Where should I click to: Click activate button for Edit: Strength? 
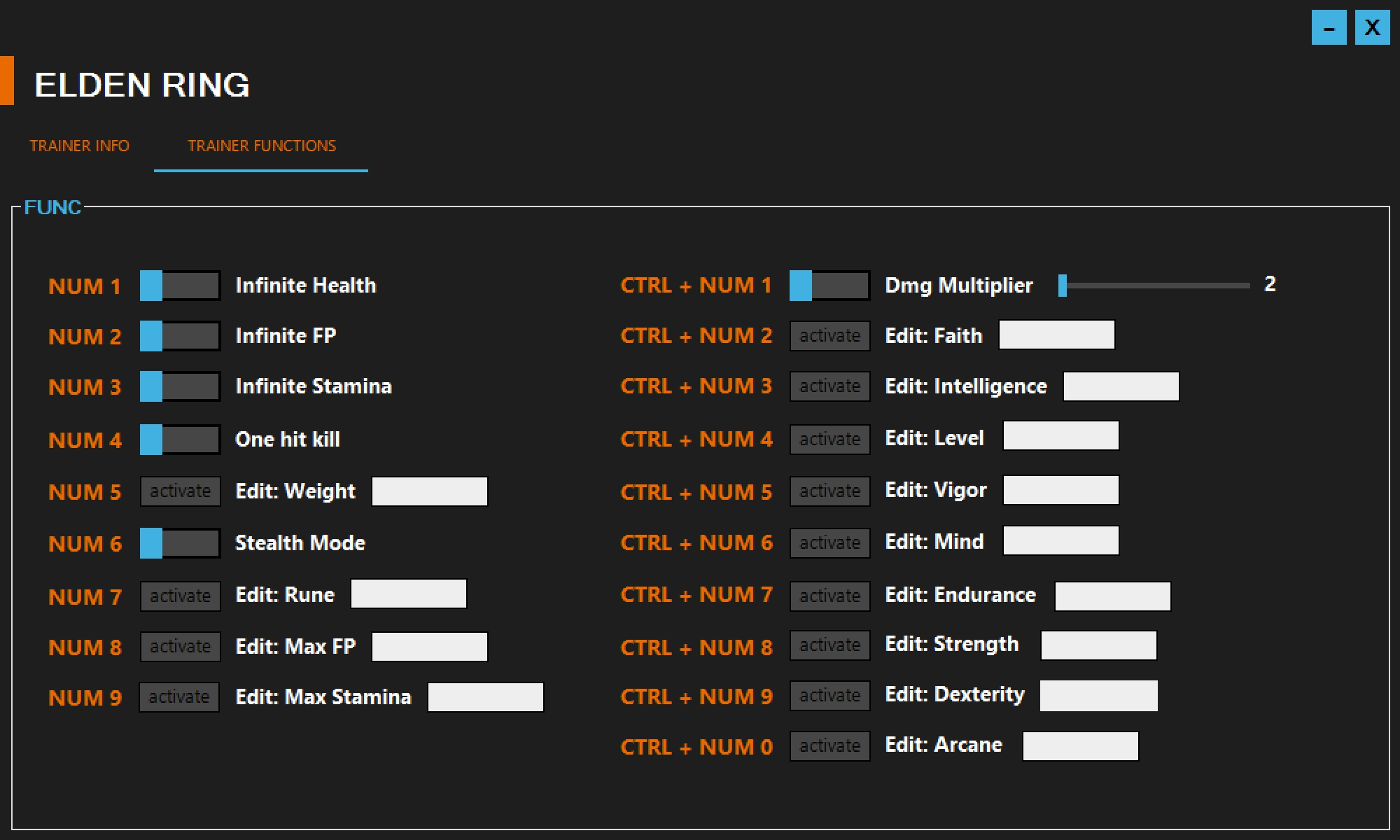[x=830, y=645]
